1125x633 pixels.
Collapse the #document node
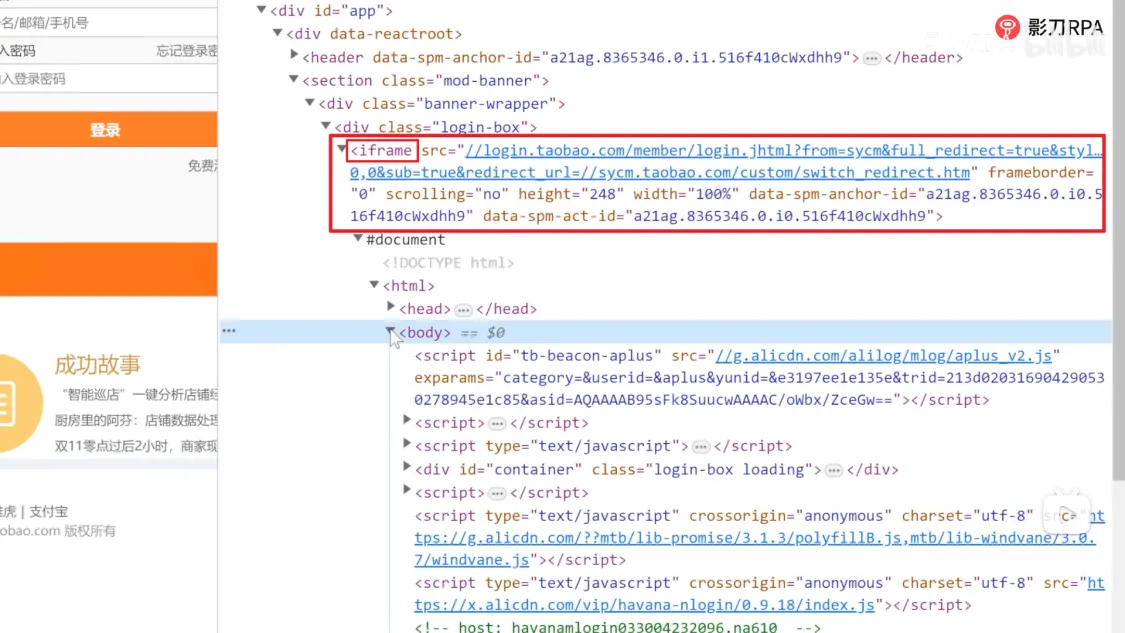(358, 238)
